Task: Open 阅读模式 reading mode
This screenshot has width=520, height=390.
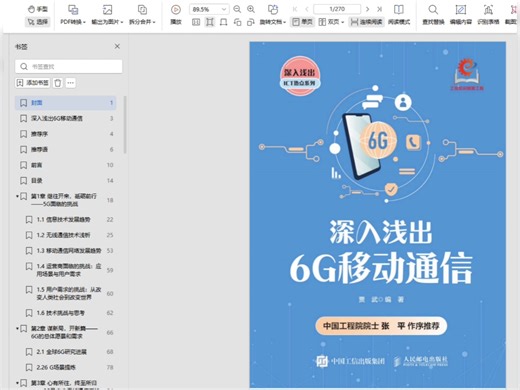Action: [x=399, y=15]
